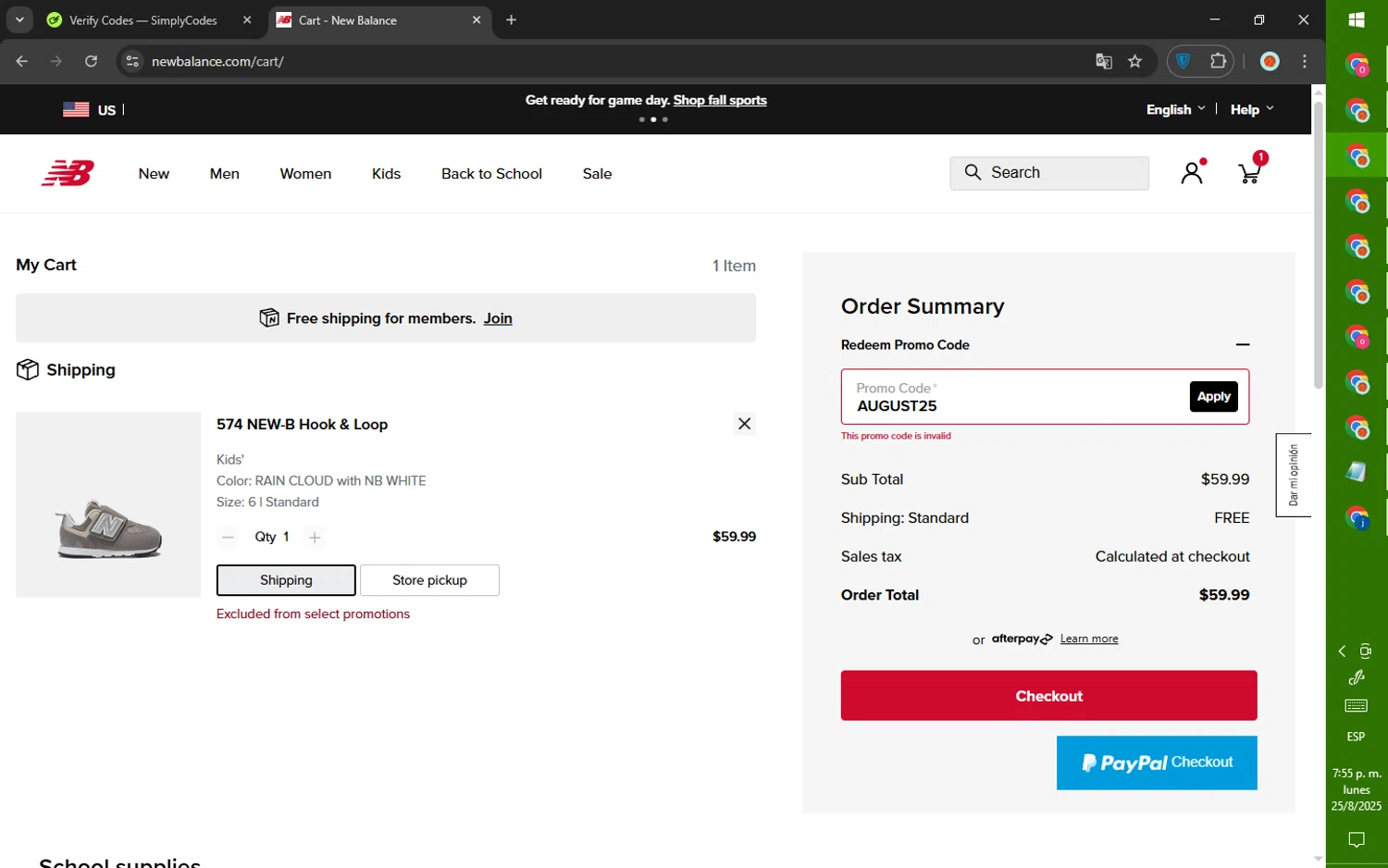Click the Excluded from select promotions text
The height and width of the screenshot is (868, 1388).
click(x=313, y=614)
